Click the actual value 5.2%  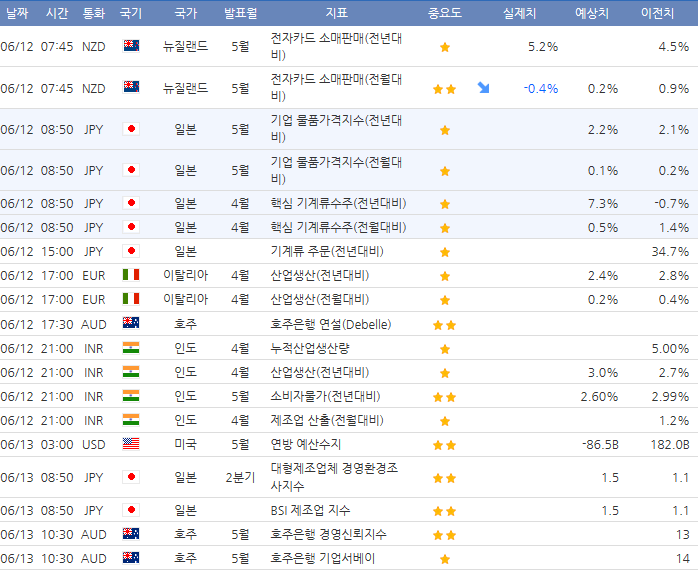click(x=543, y=47)
